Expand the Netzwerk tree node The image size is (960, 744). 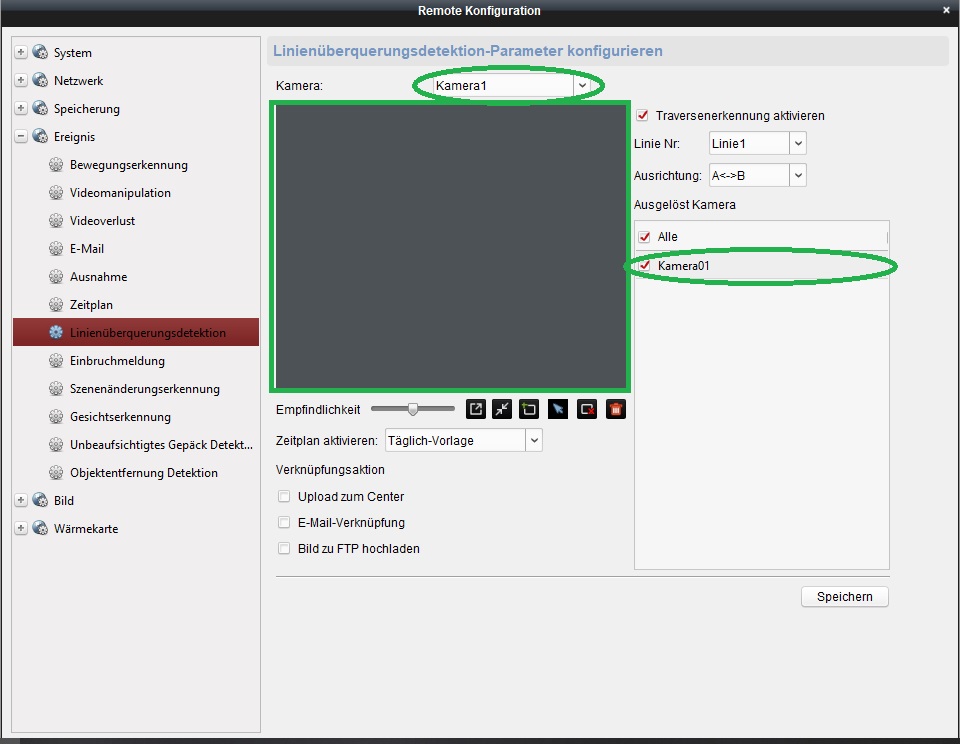click(x=21, y=81)
